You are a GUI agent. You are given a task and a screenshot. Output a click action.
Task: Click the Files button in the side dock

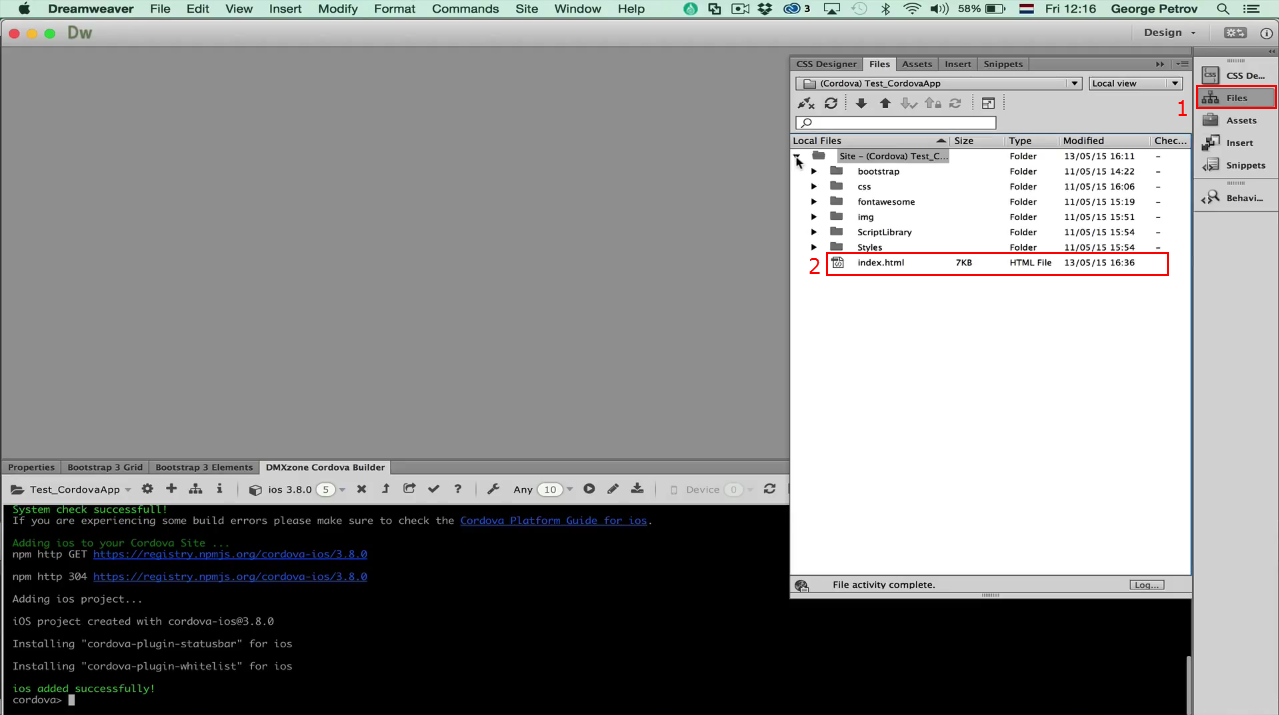pos(1237,98)
